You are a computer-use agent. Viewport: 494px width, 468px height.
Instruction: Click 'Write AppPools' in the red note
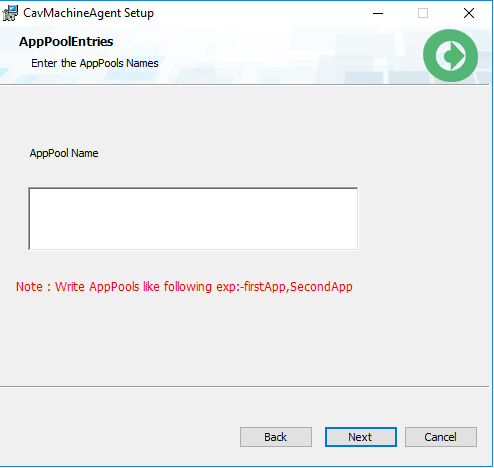click(x=97, y=287)
